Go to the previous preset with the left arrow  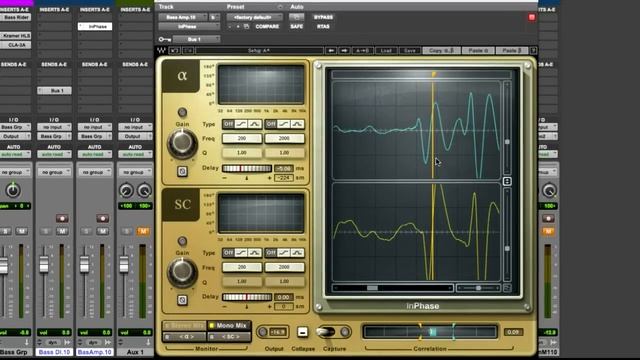(x=331, y=51)
